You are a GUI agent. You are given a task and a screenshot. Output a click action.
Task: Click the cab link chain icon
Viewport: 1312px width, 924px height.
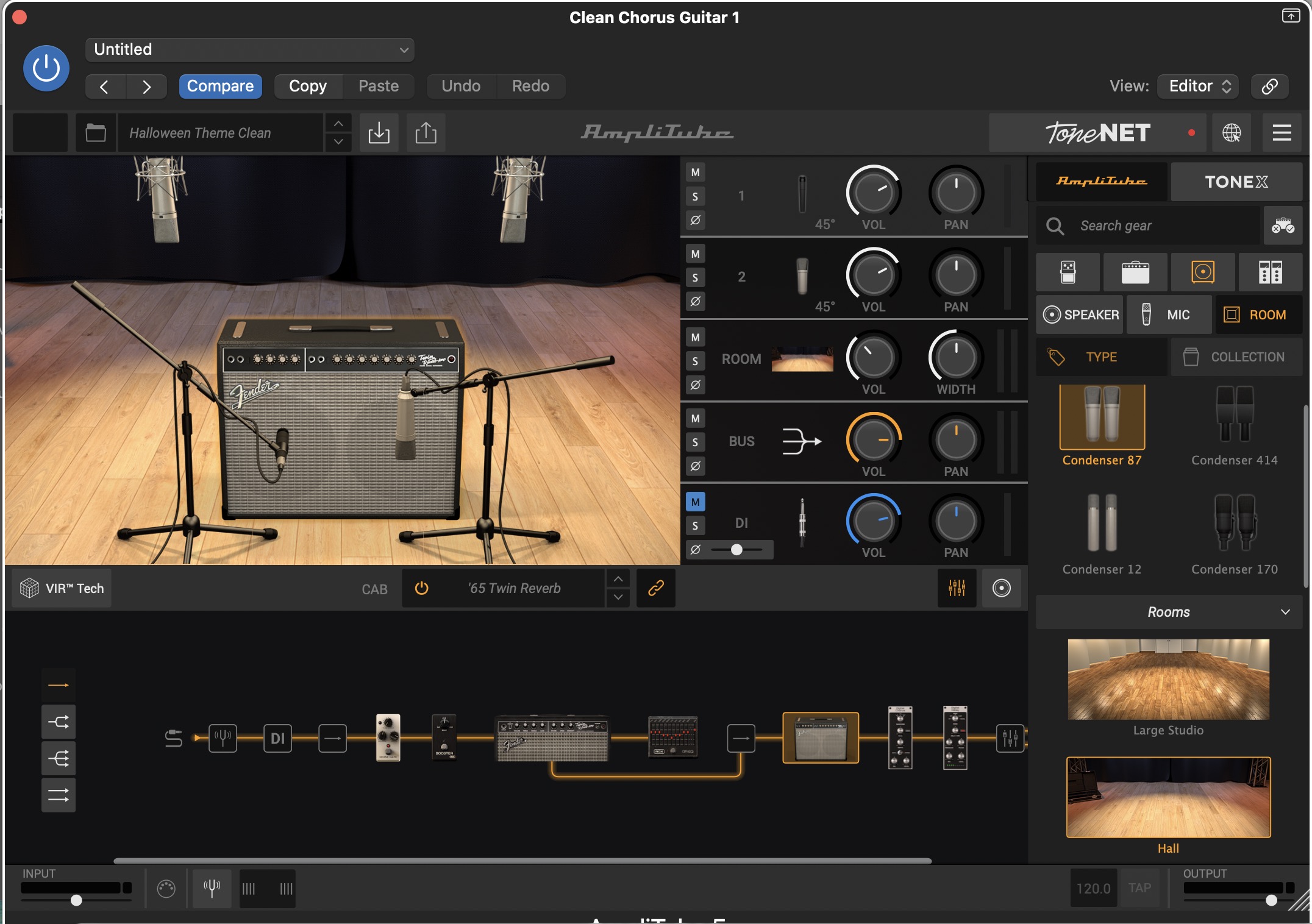click(655, 588)
